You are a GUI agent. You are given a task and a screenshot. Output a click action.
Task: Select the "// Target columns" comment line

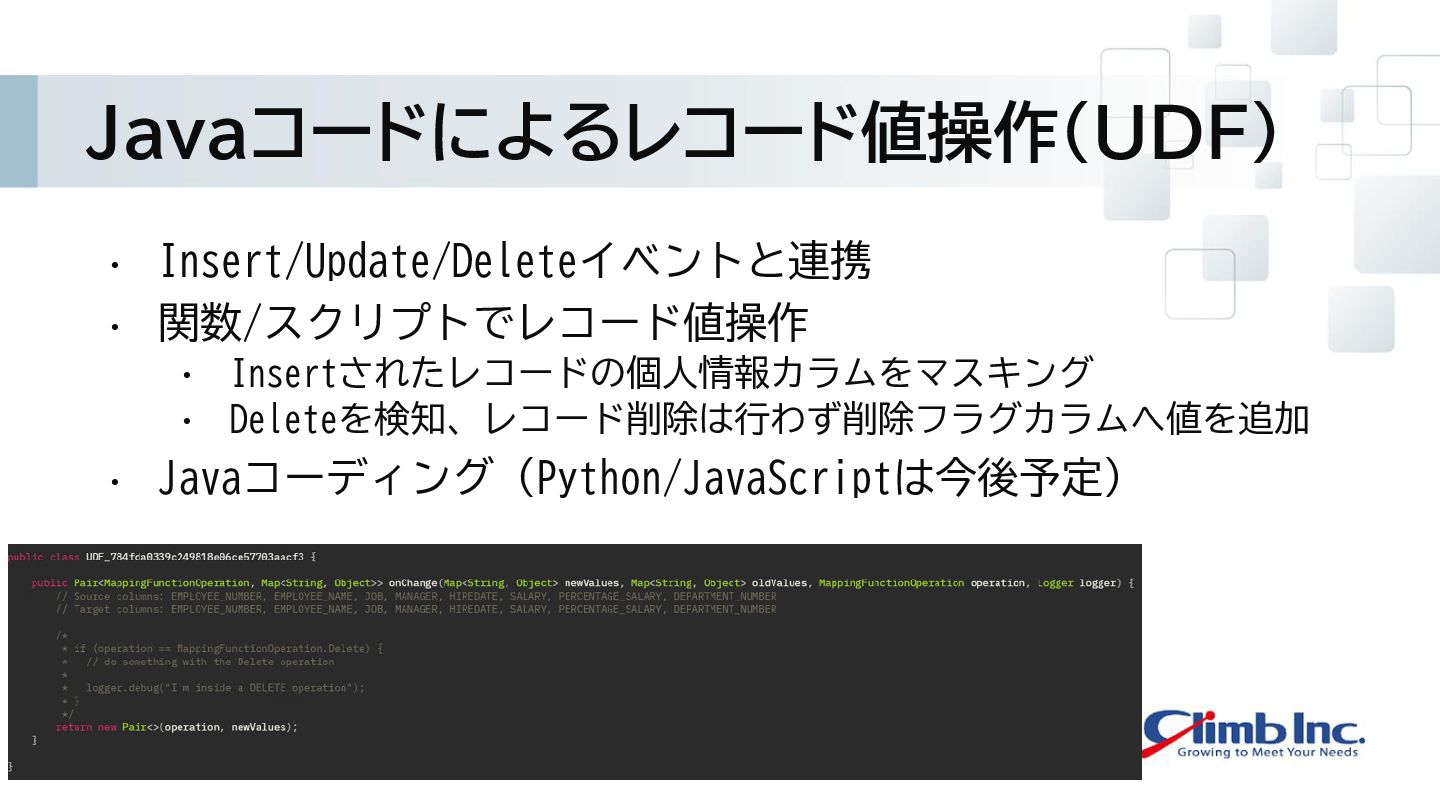pos(416,609)
